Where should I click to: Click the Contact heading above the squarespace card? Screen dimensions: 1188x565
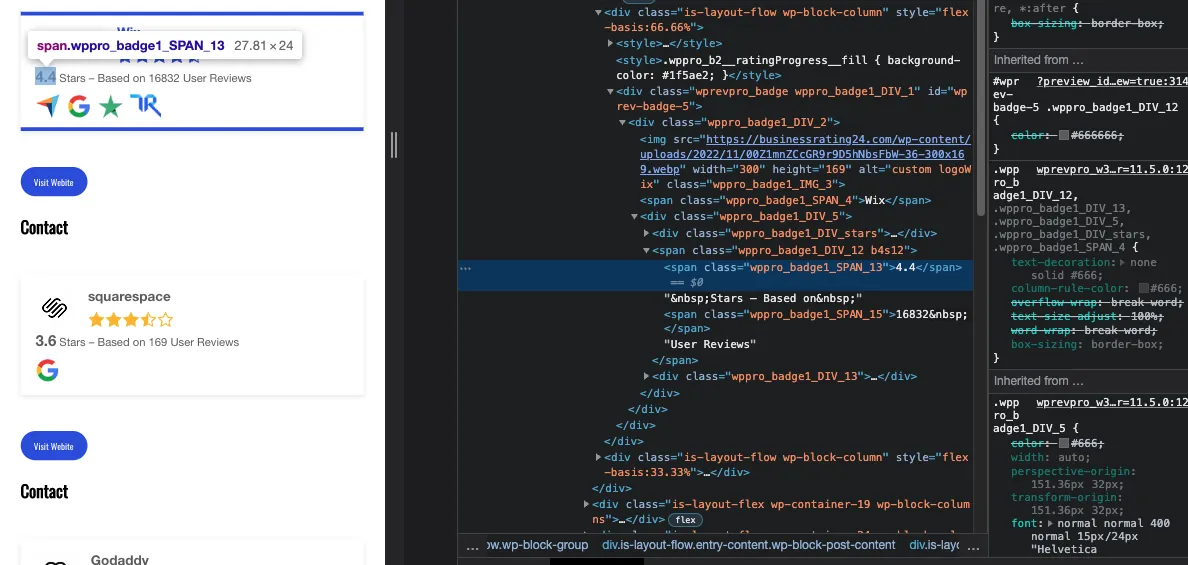pyautogui.click(x=44, y=227)
